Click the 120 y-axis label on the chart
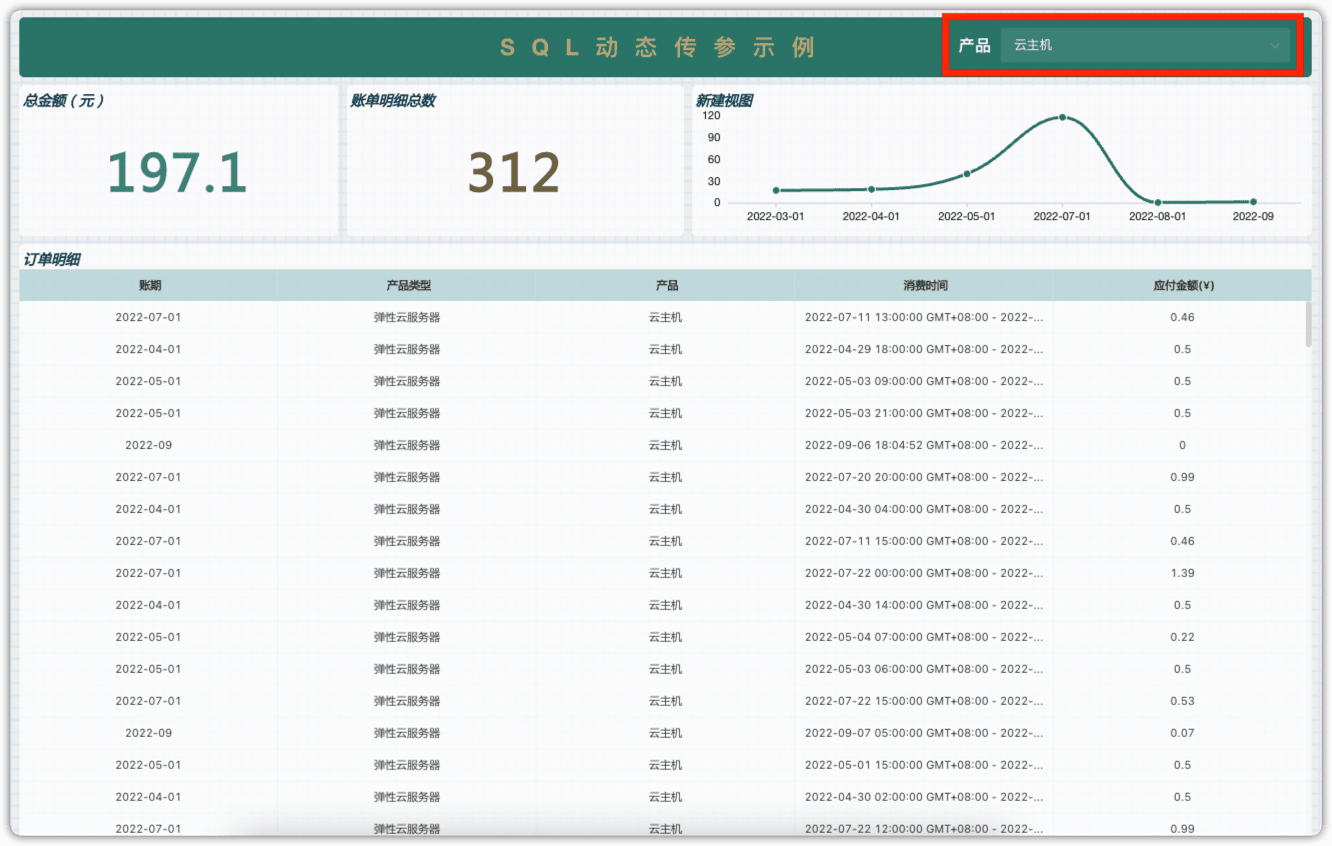 (x=710, y=115)
